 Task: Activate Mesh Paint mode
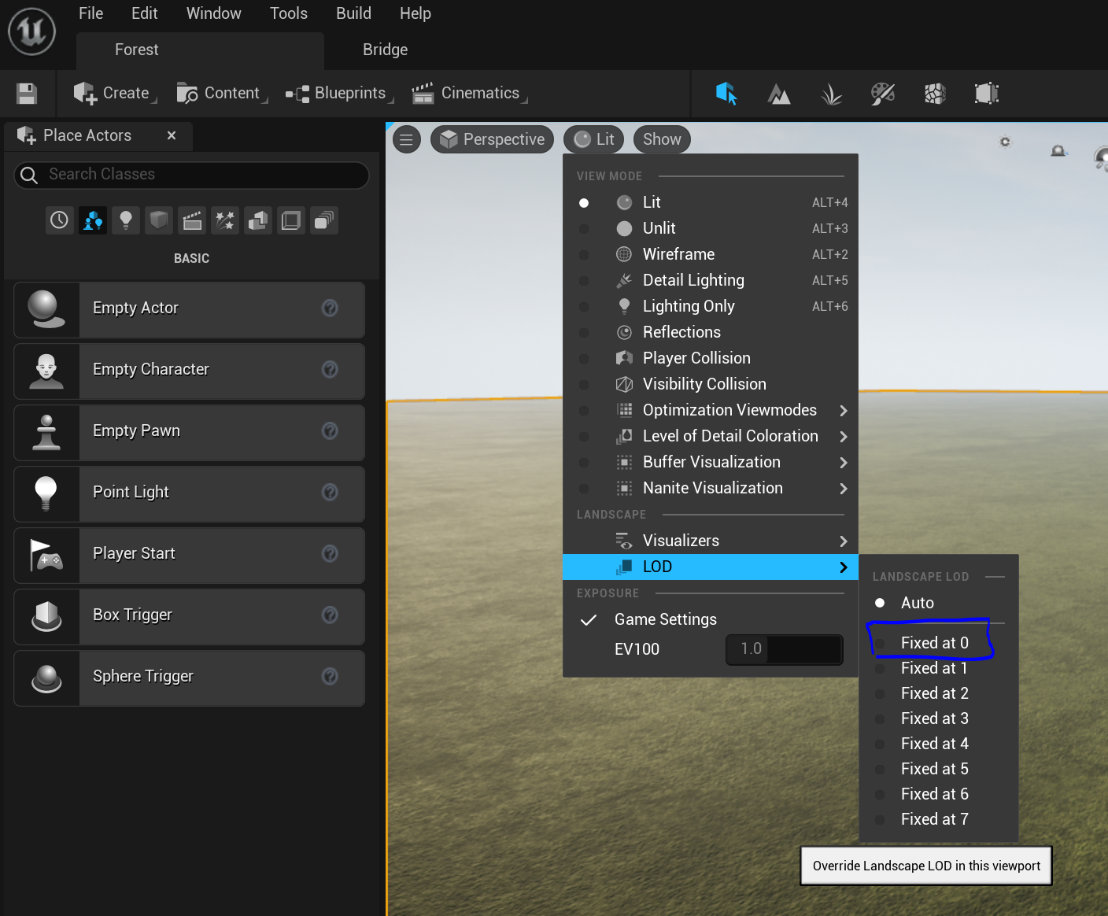coord(882,93)
